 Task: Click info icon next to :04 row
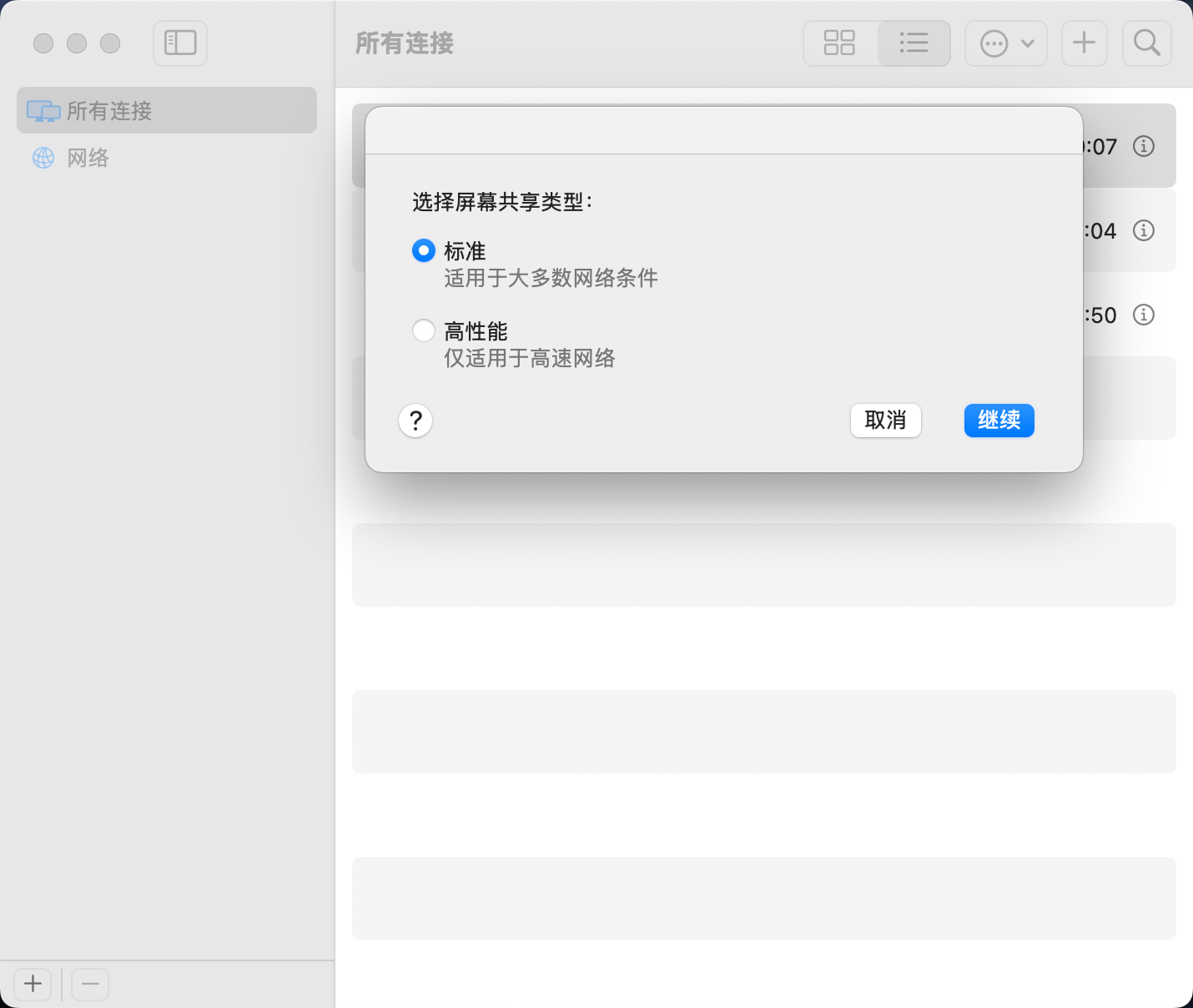(1144, 230)
